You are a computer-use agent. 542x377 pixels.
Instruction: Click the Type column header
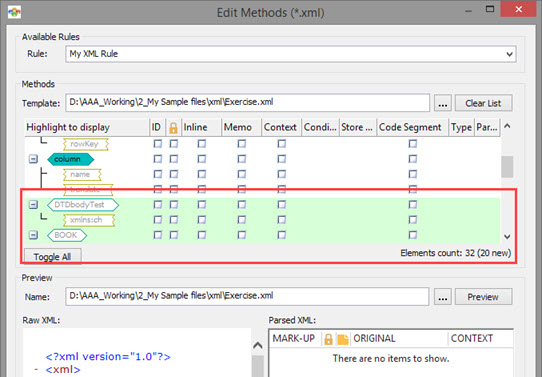pyautogui.click(x=461, y=128)
